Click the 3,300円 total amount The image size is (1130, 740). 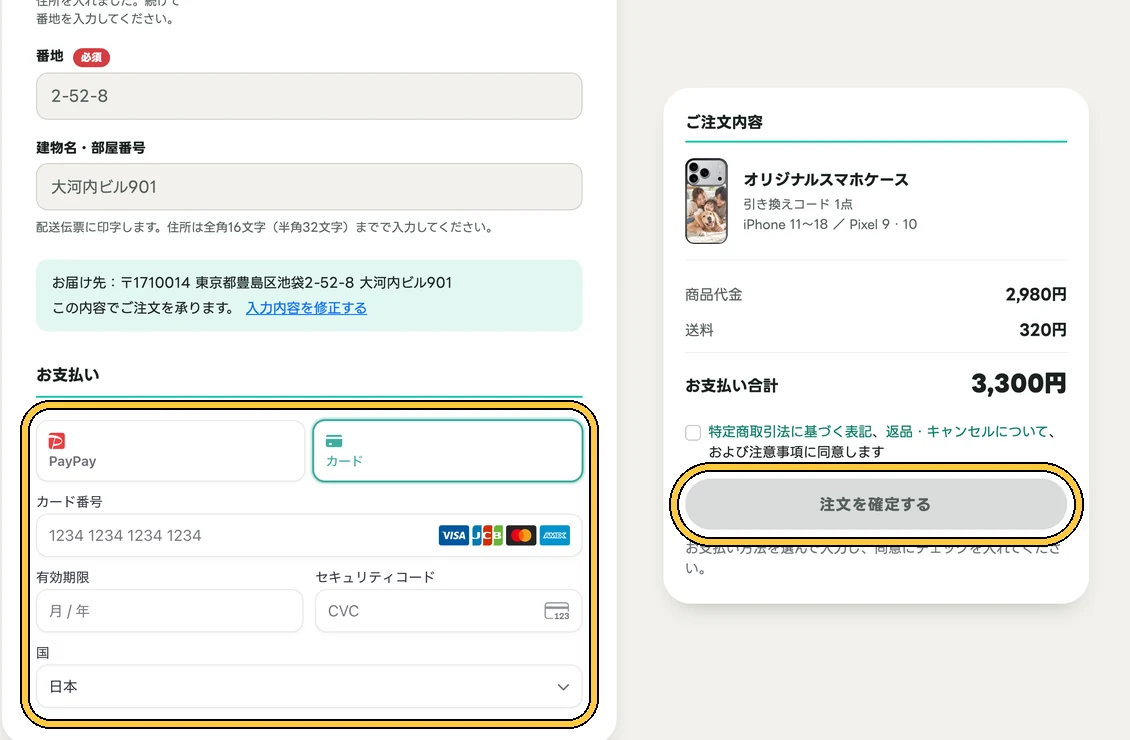click(x=1019, y=383)
